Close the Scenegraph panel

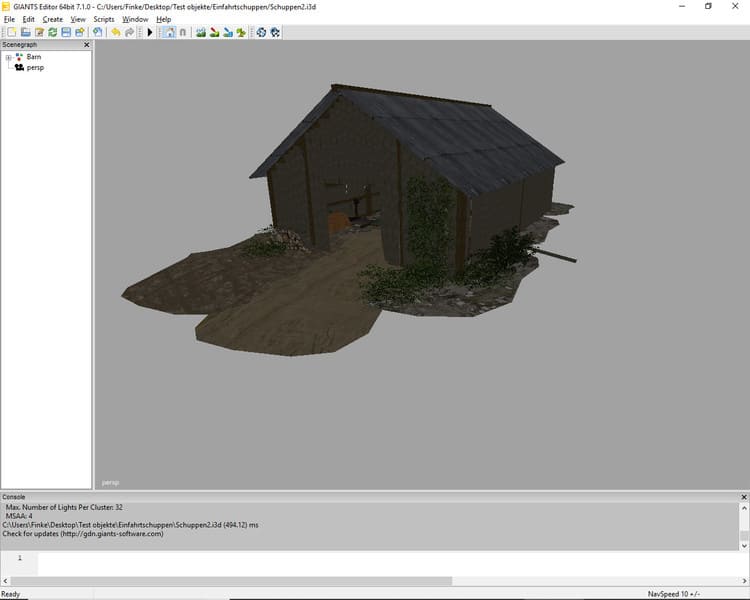86,45
